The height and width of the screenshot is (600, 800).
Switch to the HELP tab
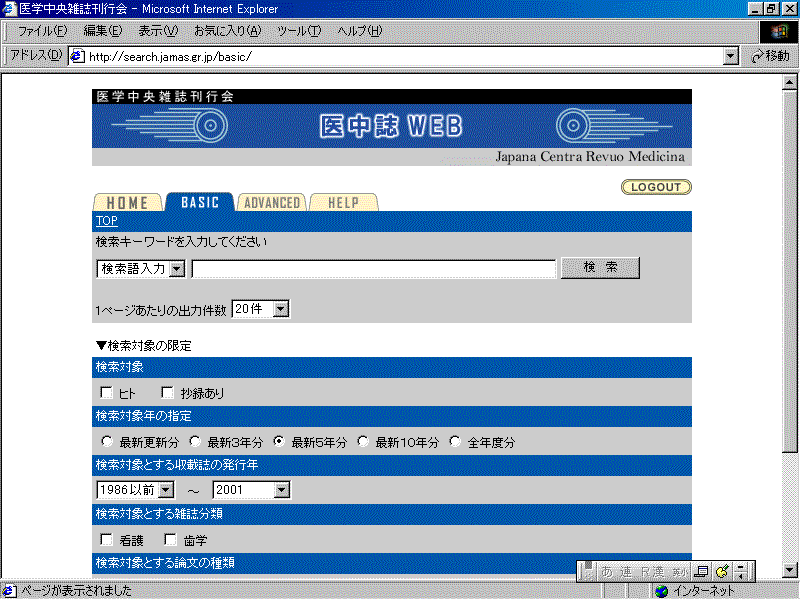[344, 203]
